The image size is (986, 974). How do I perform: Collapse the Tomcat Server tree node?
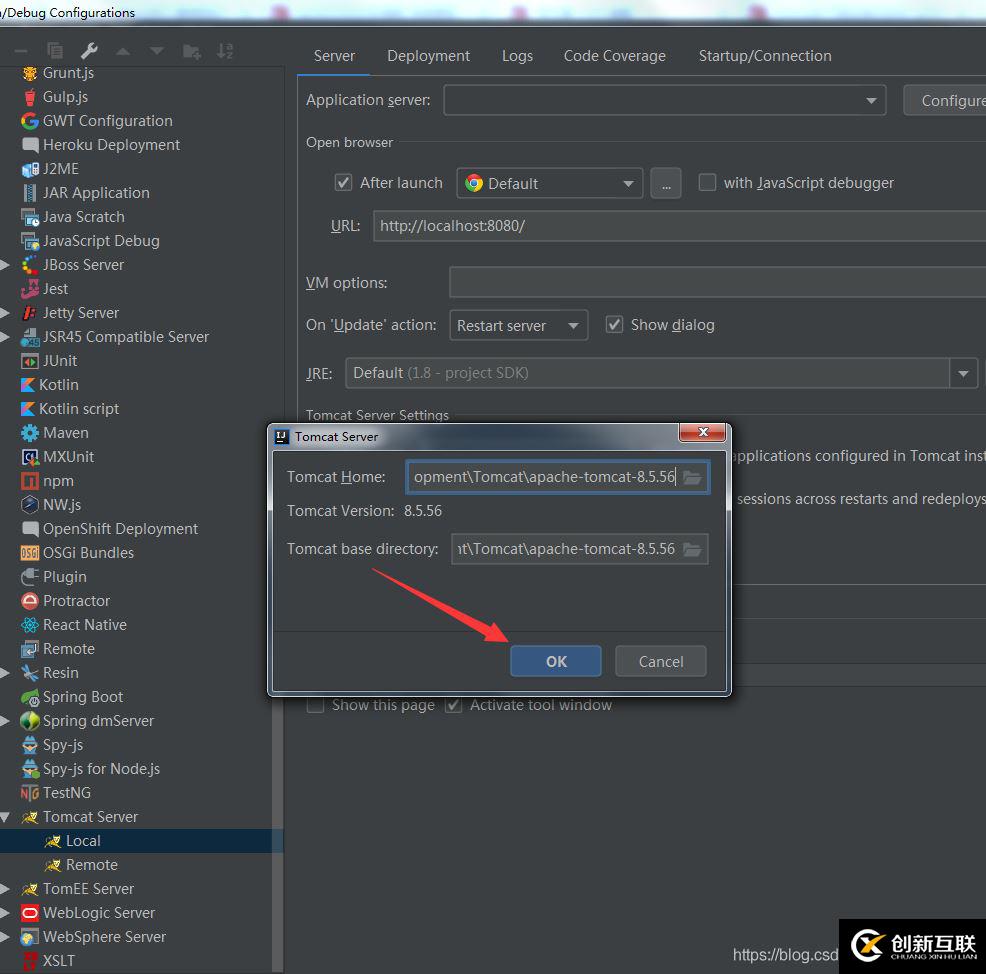[5, 817]
